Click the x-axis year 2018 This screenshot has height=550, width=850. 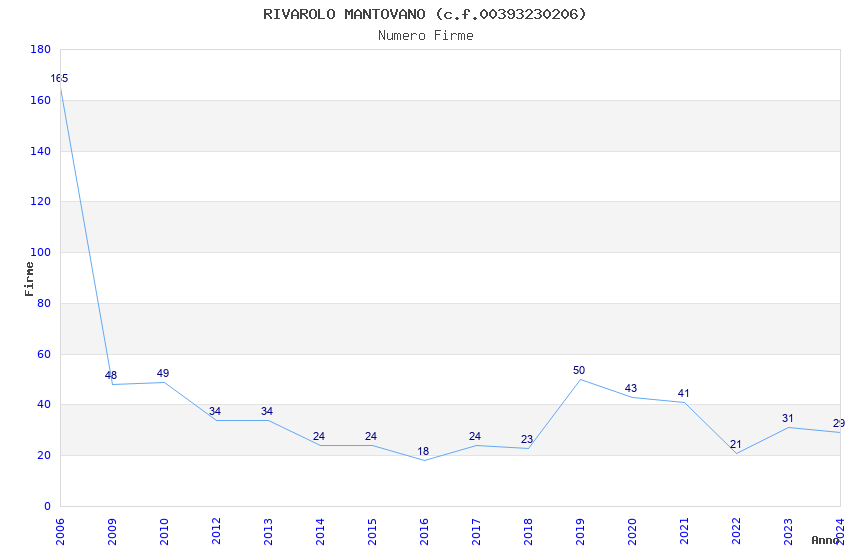[529, 531]
